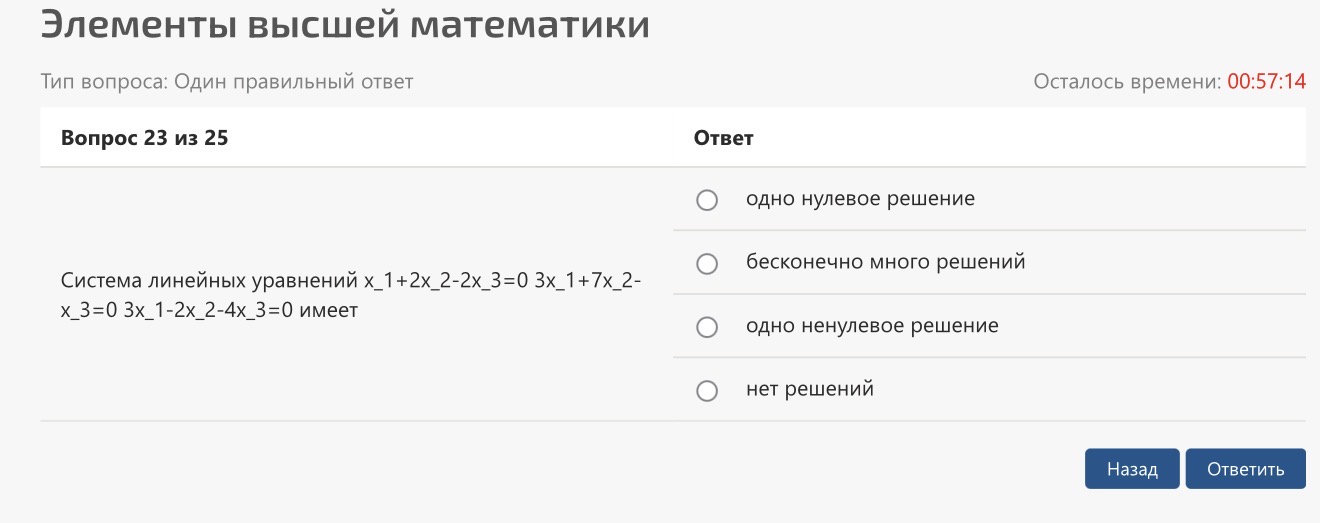Click the text label 'нет решений'
The height and width of the screenshot is (523, 1320).
(810, 388)
